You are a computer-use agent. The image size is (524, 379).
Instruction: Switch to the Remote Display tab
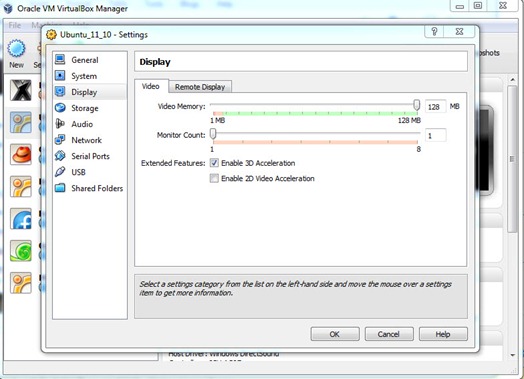(200, 87)
